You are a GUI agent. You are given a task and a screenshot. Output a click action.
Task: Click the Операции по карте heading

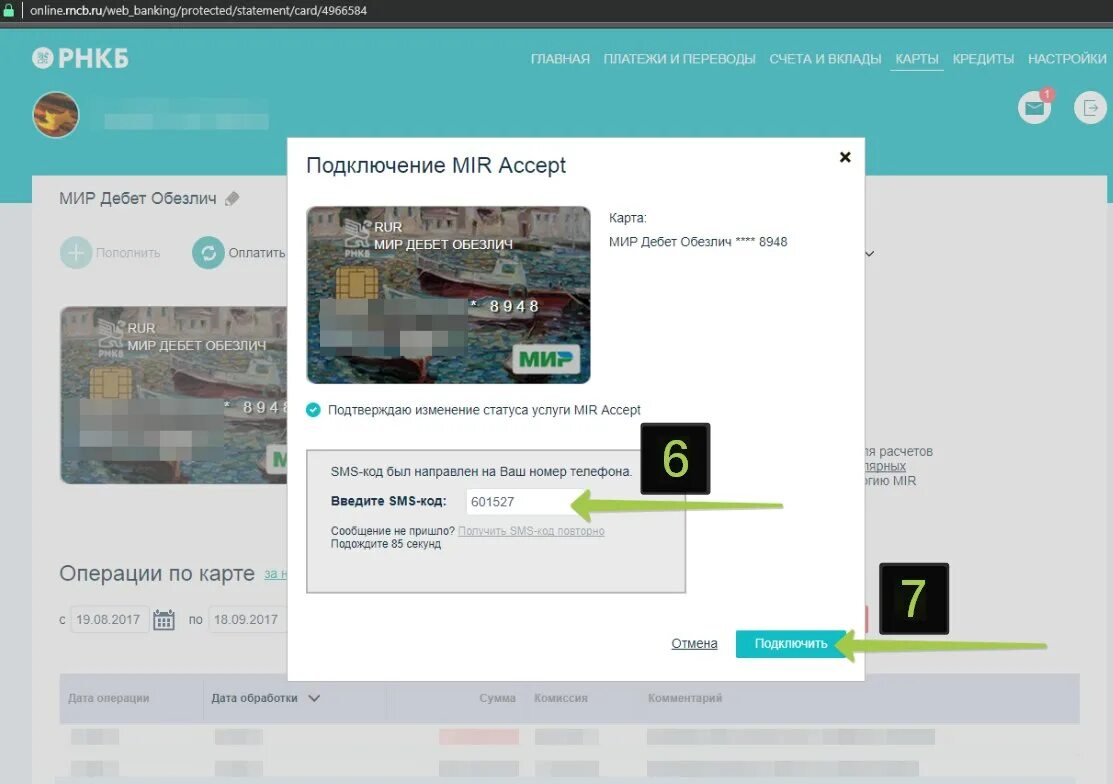157,573
